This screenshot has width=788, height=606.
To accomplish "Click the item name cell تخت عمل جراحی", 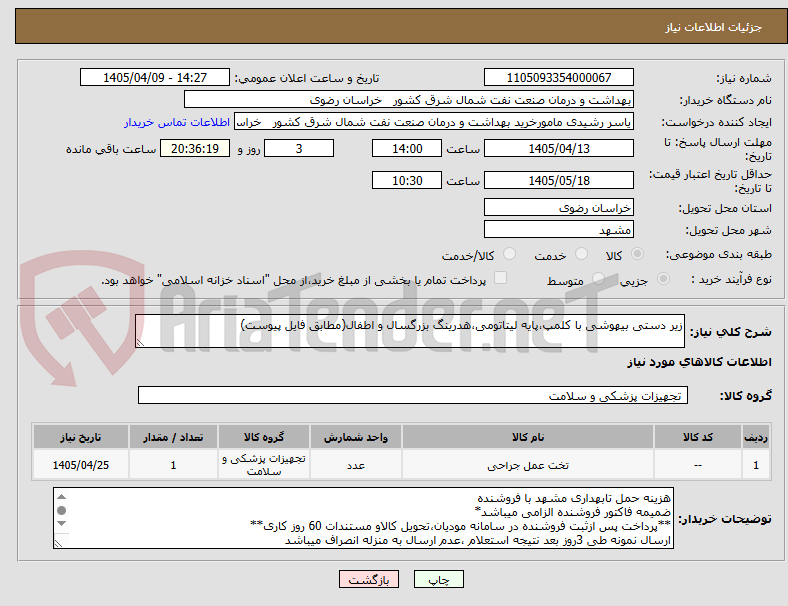I will [x=528, y=465].
